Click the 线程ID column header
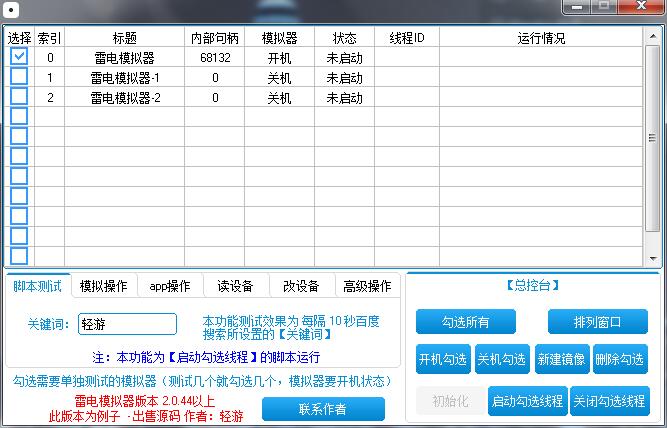The width and height of the screenshot is (667, 428). tap(407, 38)
